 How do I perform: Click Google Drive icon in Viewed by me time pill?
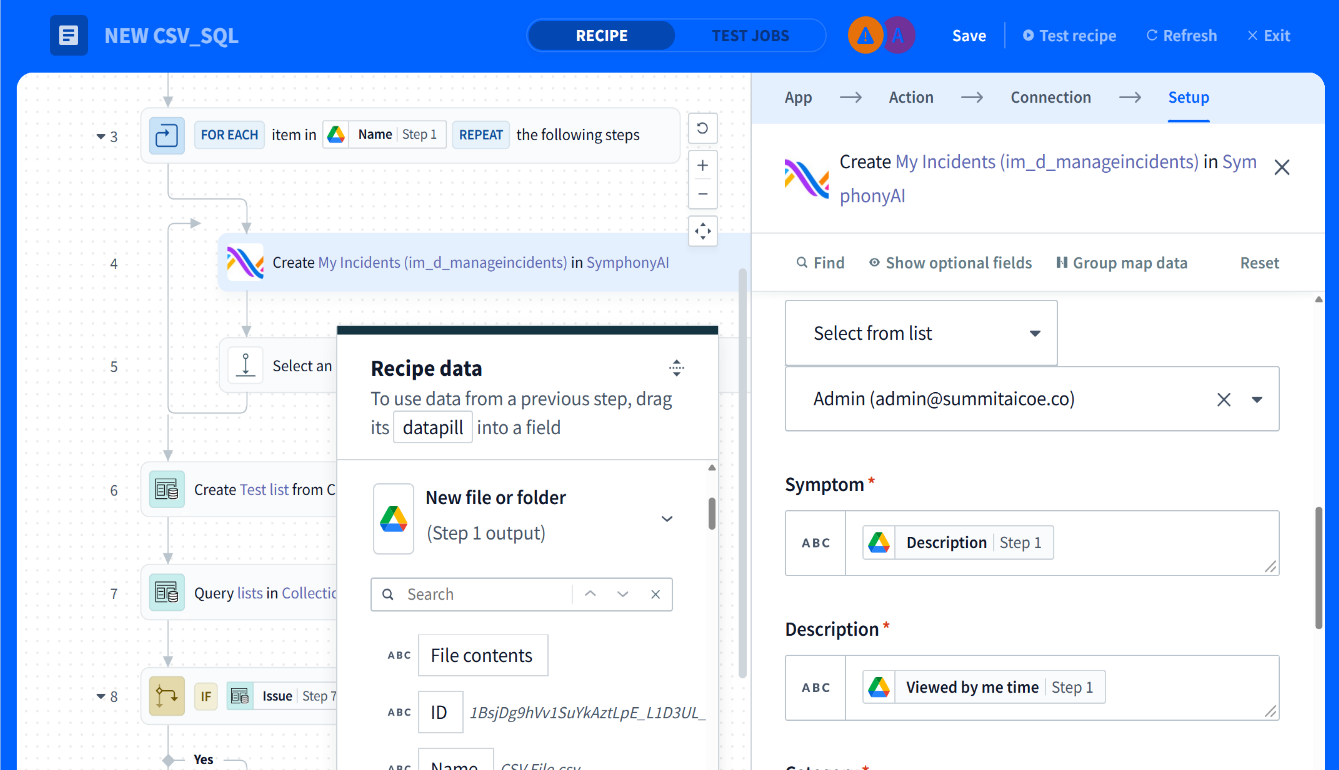pos(879,687)
